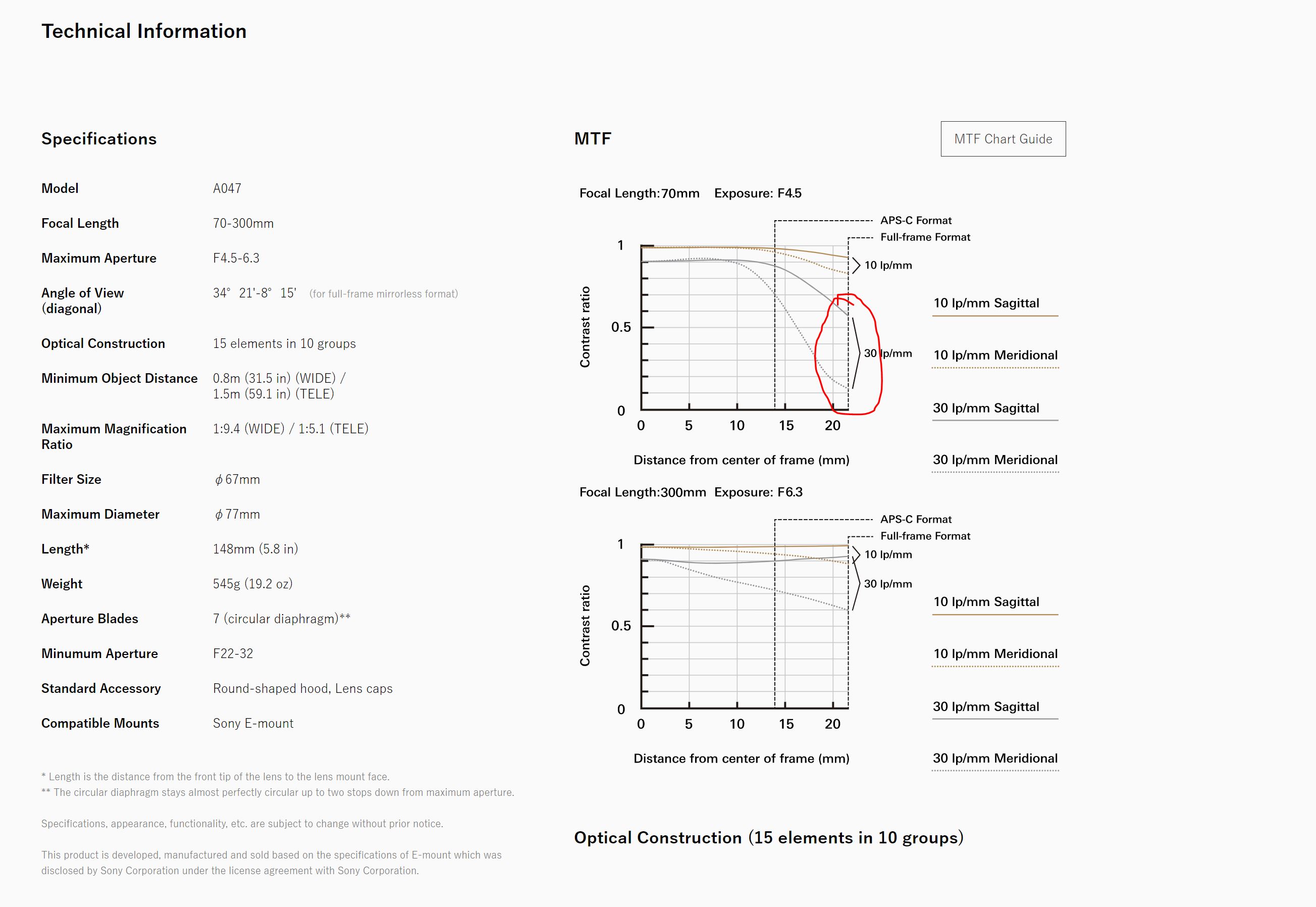Viewport: 1316px width, 907px height.
Task: Click Full-frame Format label above 300mm chart
Action: pos(925,536)
